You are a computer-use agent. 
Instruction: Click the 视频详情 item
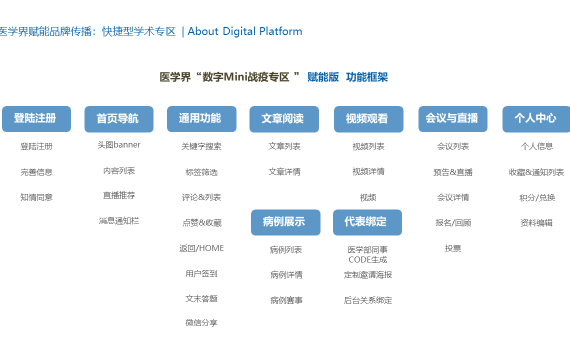pyautogui.click(x=368, y=171)
